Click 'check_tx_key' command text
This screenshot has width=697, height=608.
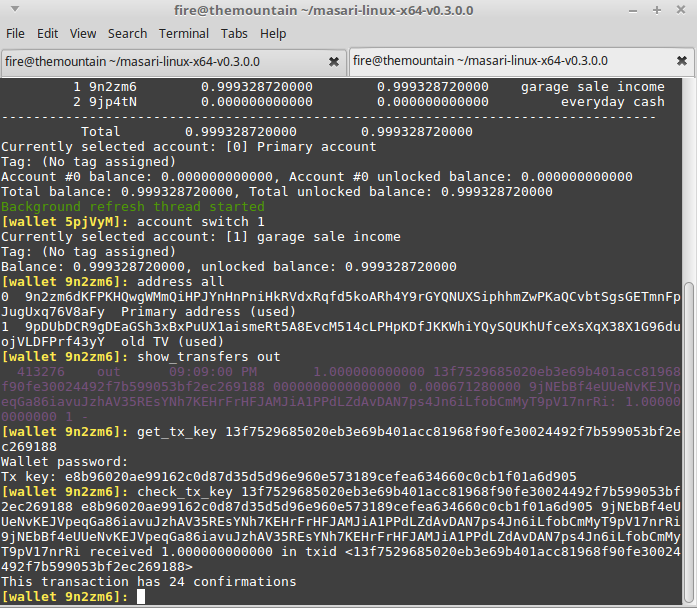pyautogui.click(x=184, y=492)
